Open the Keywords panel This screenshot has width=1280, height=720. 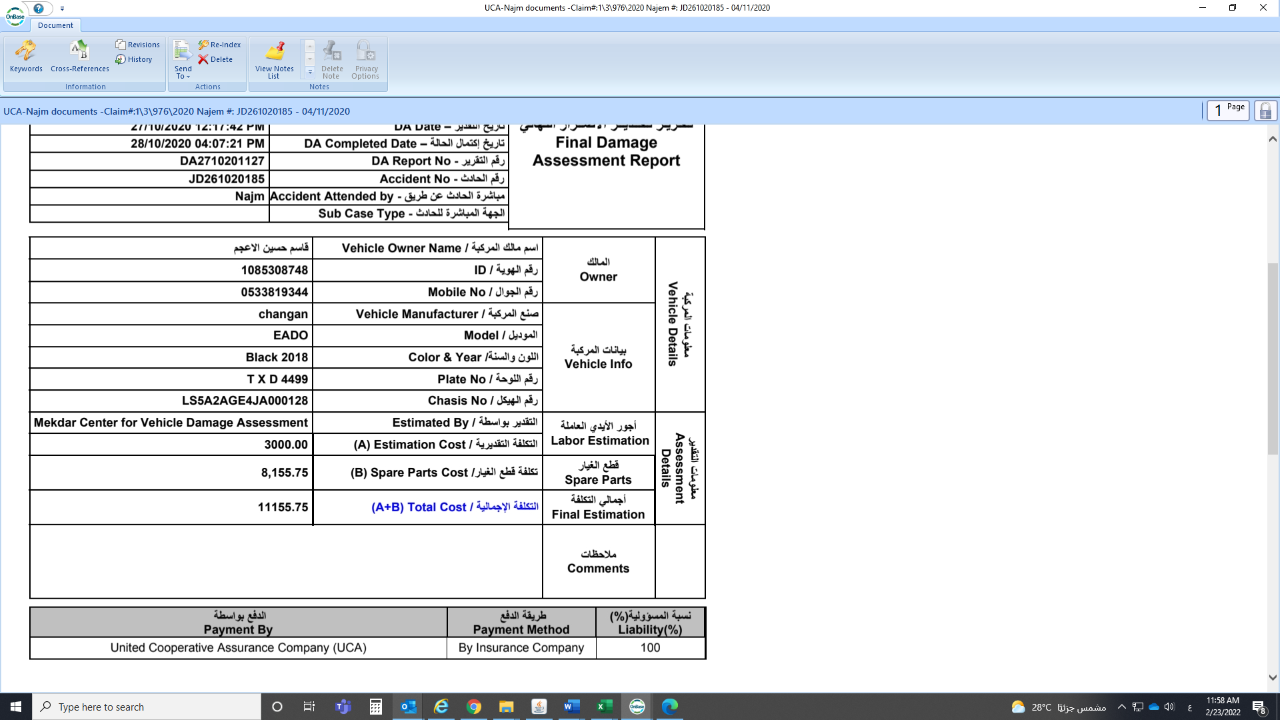[x=26, y=56]
